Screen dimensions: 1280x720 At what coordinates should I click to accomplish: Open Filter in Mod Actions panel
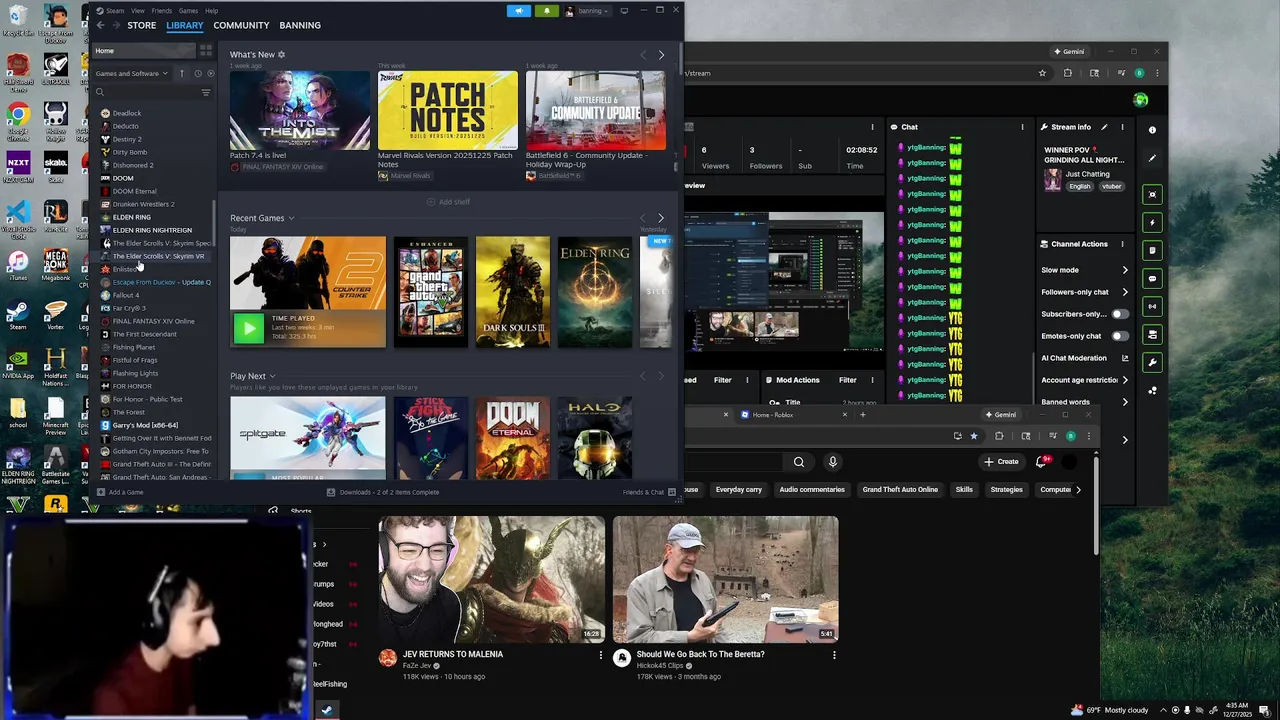tap(847, 380)
